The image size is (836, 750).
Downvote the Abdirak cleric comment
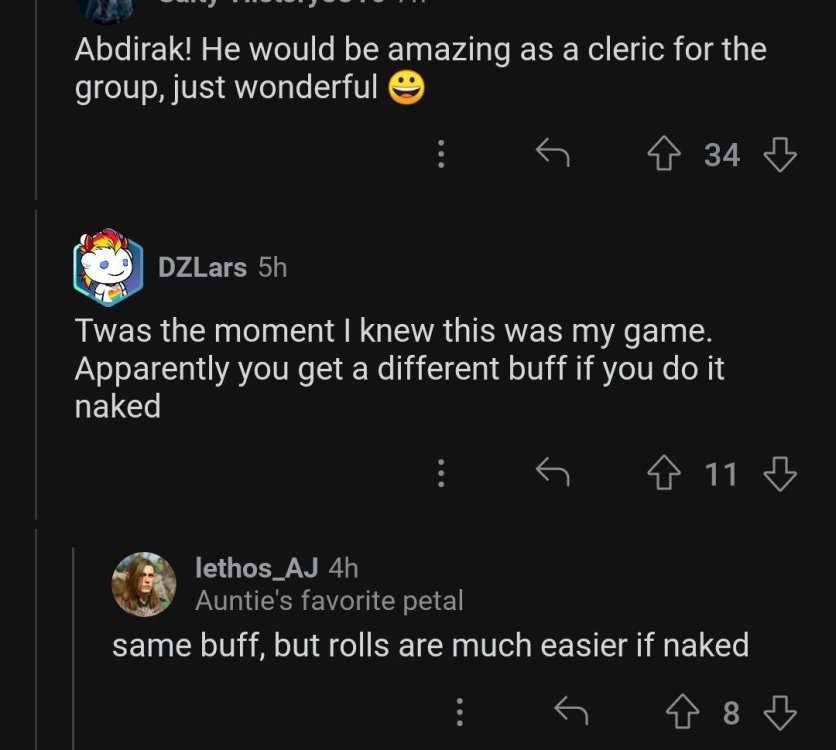779,154
